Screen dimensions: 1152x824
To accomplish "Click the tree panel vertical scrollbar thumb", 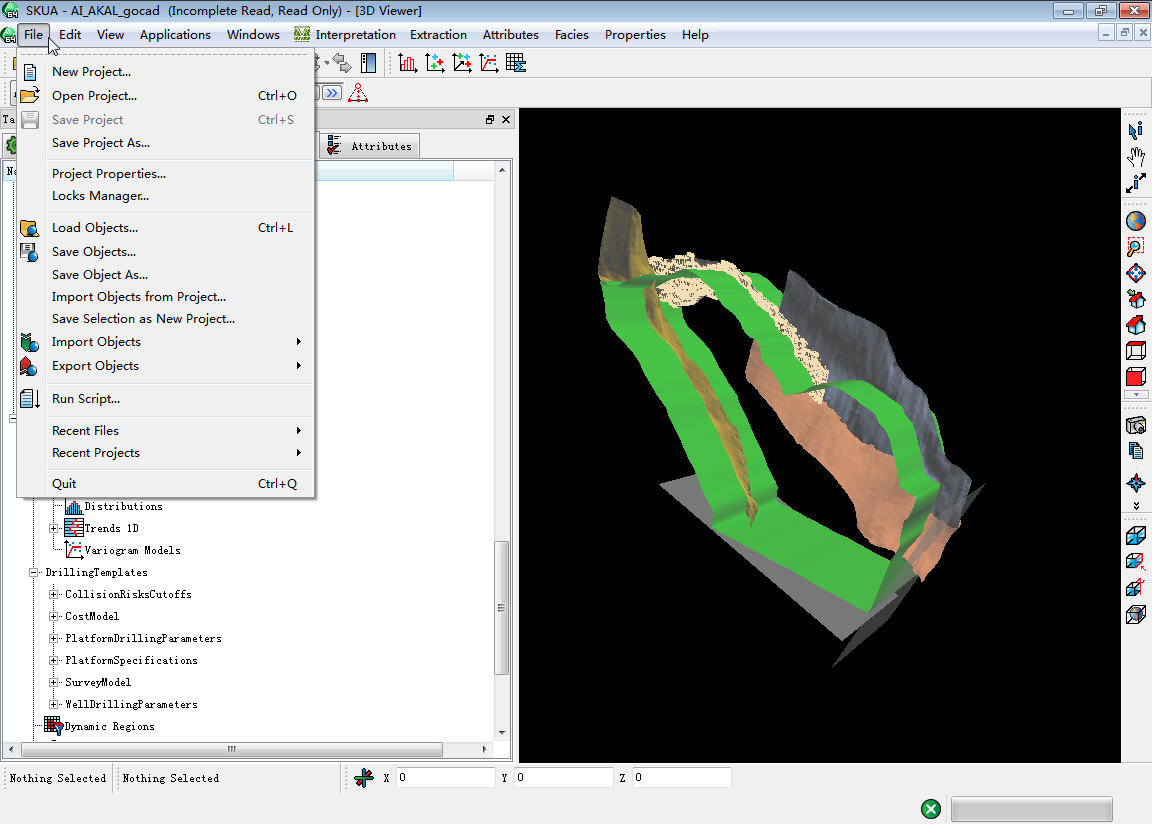I will coord(502,607).
